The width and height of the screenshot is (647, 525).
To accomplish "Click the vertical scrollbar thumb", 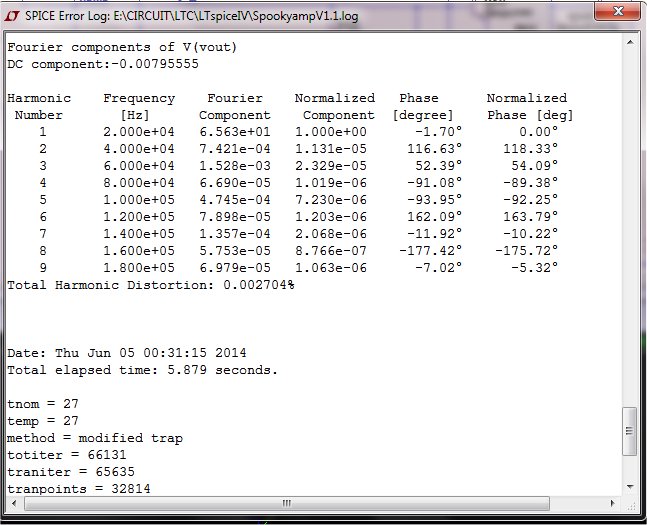I will (x=630, y=431).
